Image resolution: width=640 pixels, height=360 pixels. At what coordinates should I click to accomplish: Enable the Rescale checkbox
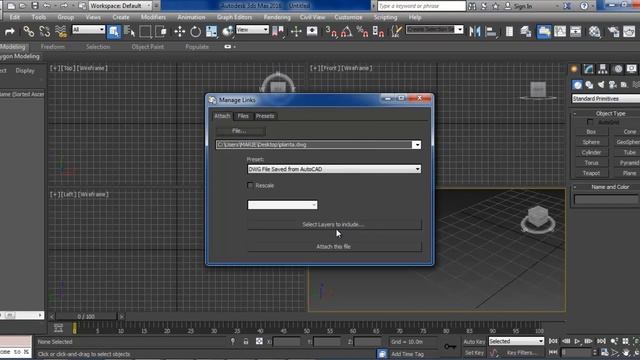[250, 185]
